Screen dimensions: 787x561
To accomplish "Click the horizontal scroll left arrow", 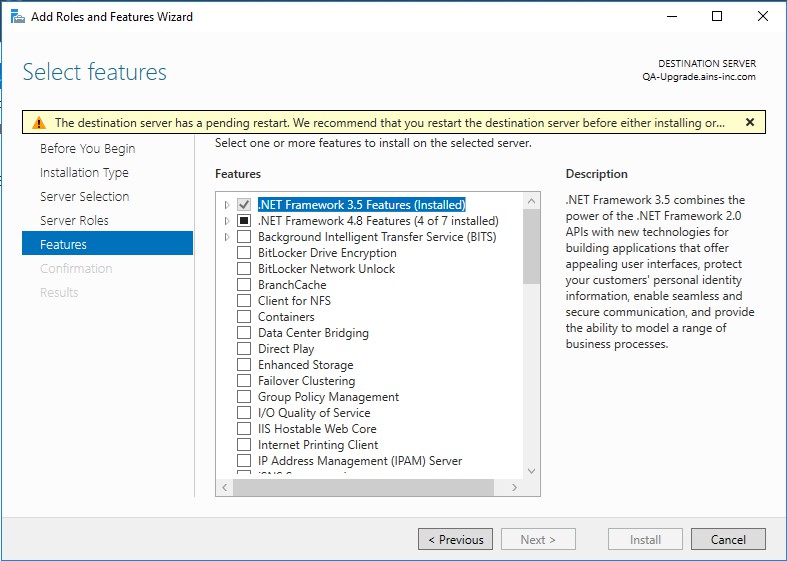I will click(224, 487).
